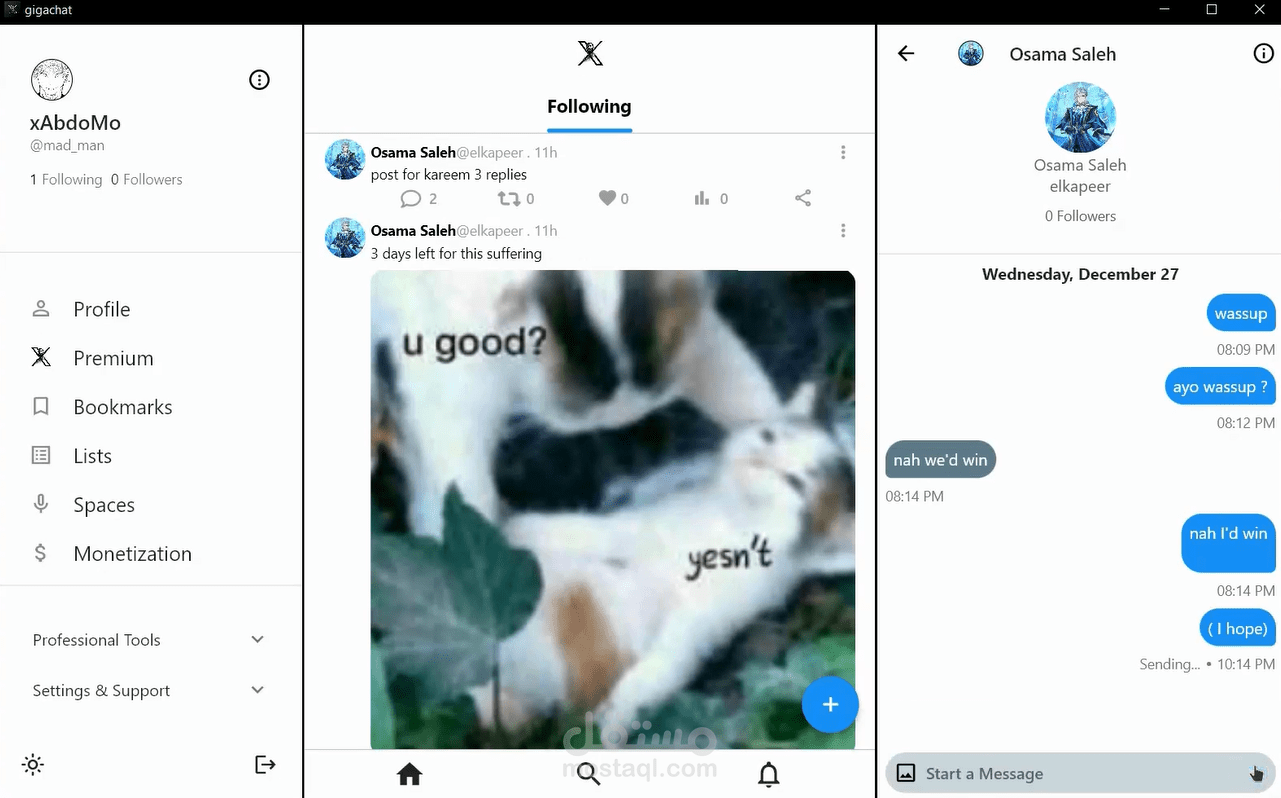
Task: Click the '3 days left for this suffering' text
Action: [x=456, y=254]
